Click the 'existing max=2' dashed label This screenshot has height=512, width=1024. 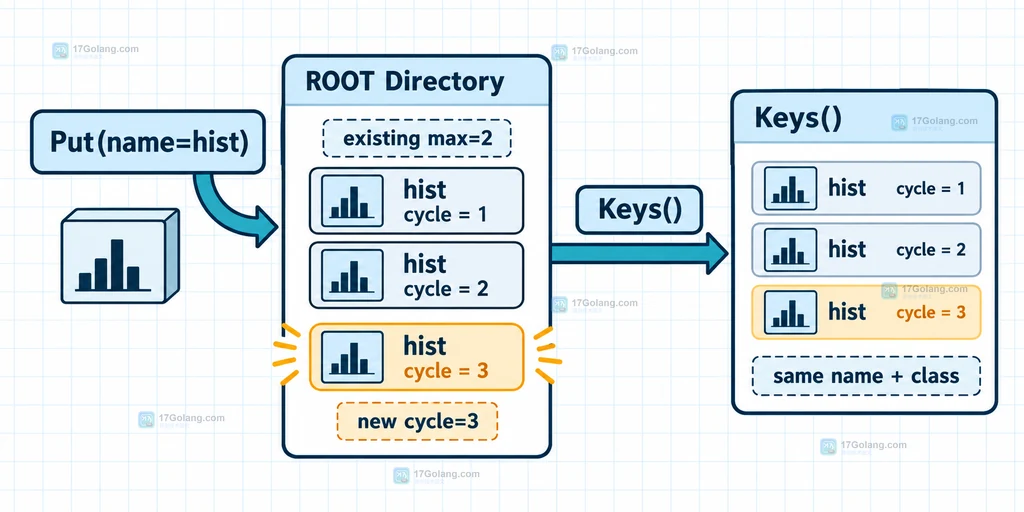point(417,138)
